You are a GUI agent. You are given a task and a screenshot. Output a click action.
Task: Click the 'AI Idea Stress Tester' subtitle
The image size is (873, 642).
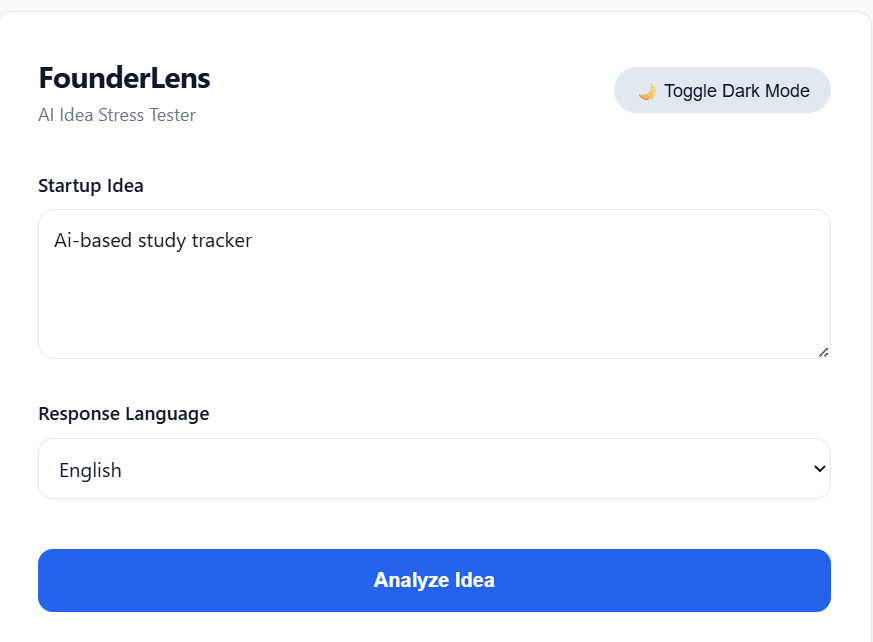point(117,115)
